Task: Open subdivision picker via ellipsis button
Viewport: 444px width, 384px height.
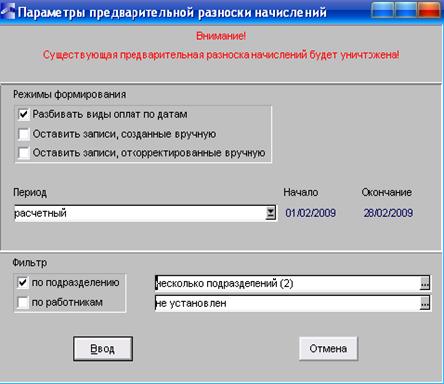Action: 424,283
